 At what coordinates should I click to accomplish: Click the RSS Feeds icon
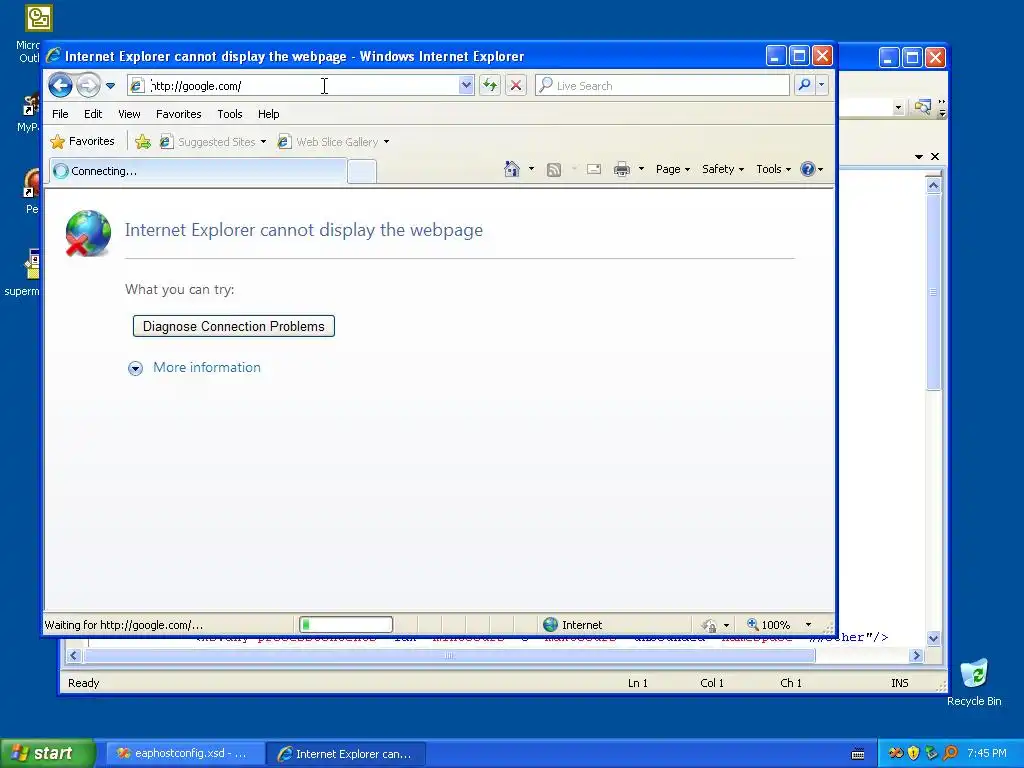tap(554, 170)
